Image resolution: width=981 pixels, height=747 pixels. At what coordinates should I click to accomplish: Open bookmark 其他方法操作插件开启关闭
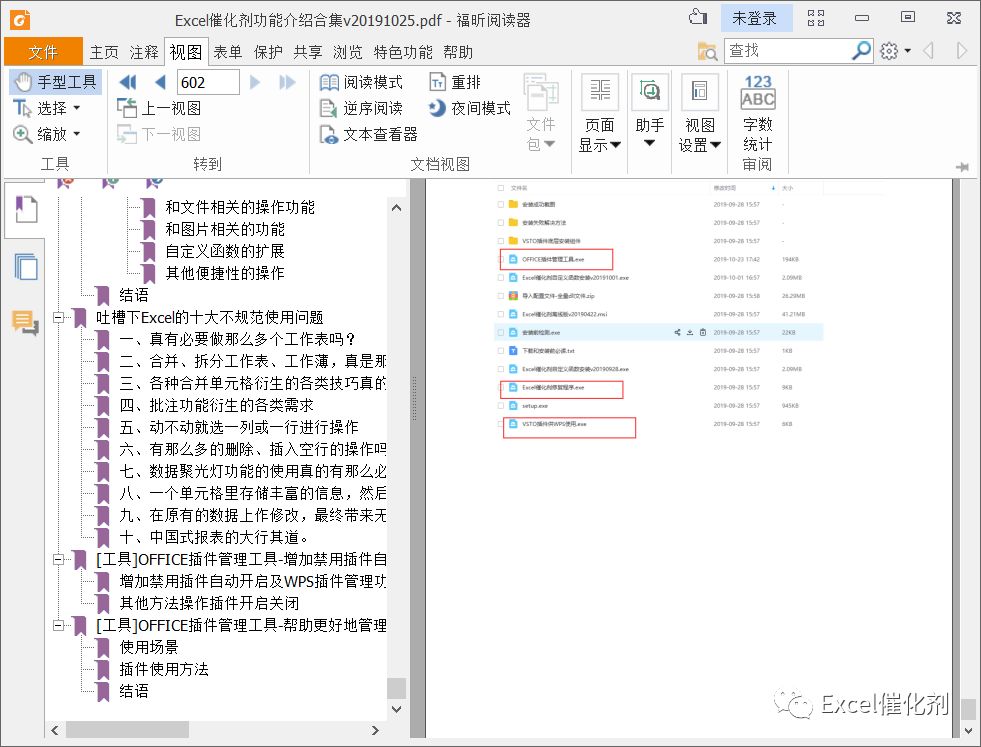click(209, 603)
